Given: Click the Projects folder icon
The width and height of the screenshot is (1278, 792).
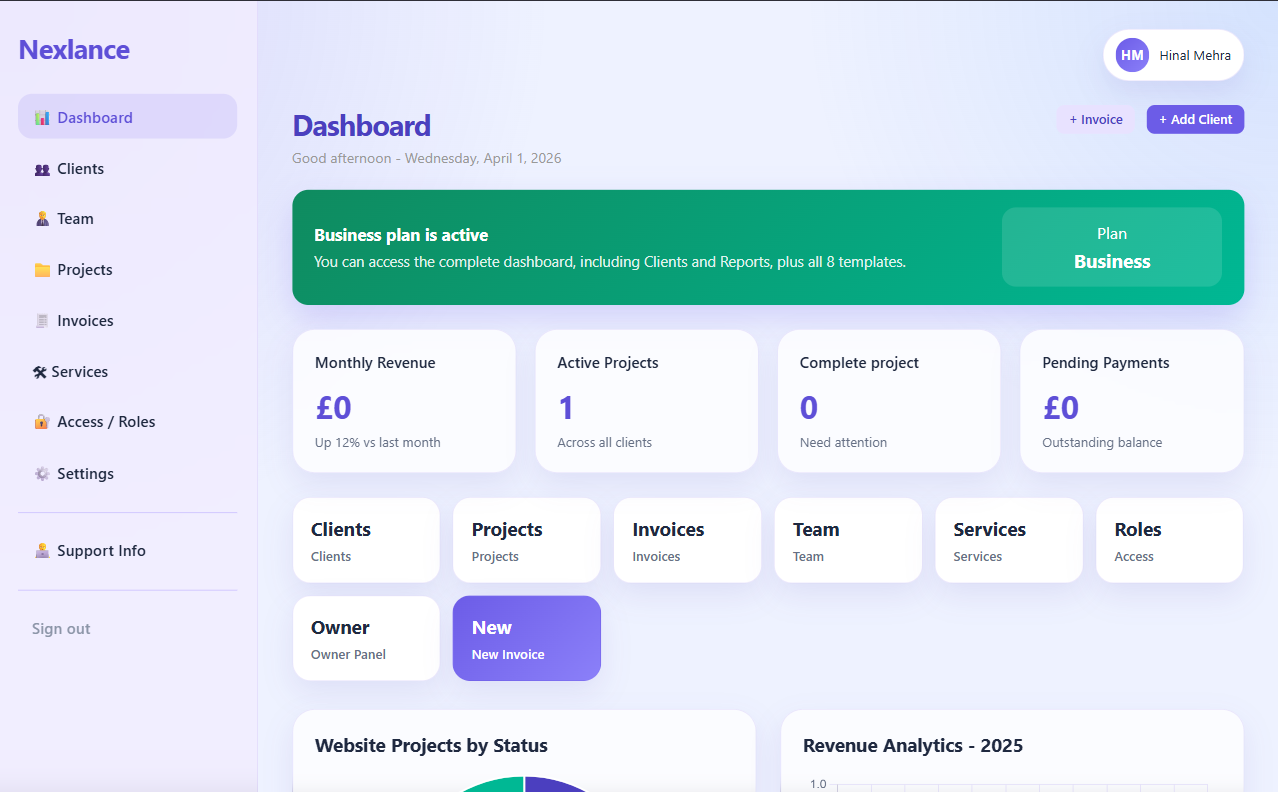Looking at the screenshot, I should point(41,269).
